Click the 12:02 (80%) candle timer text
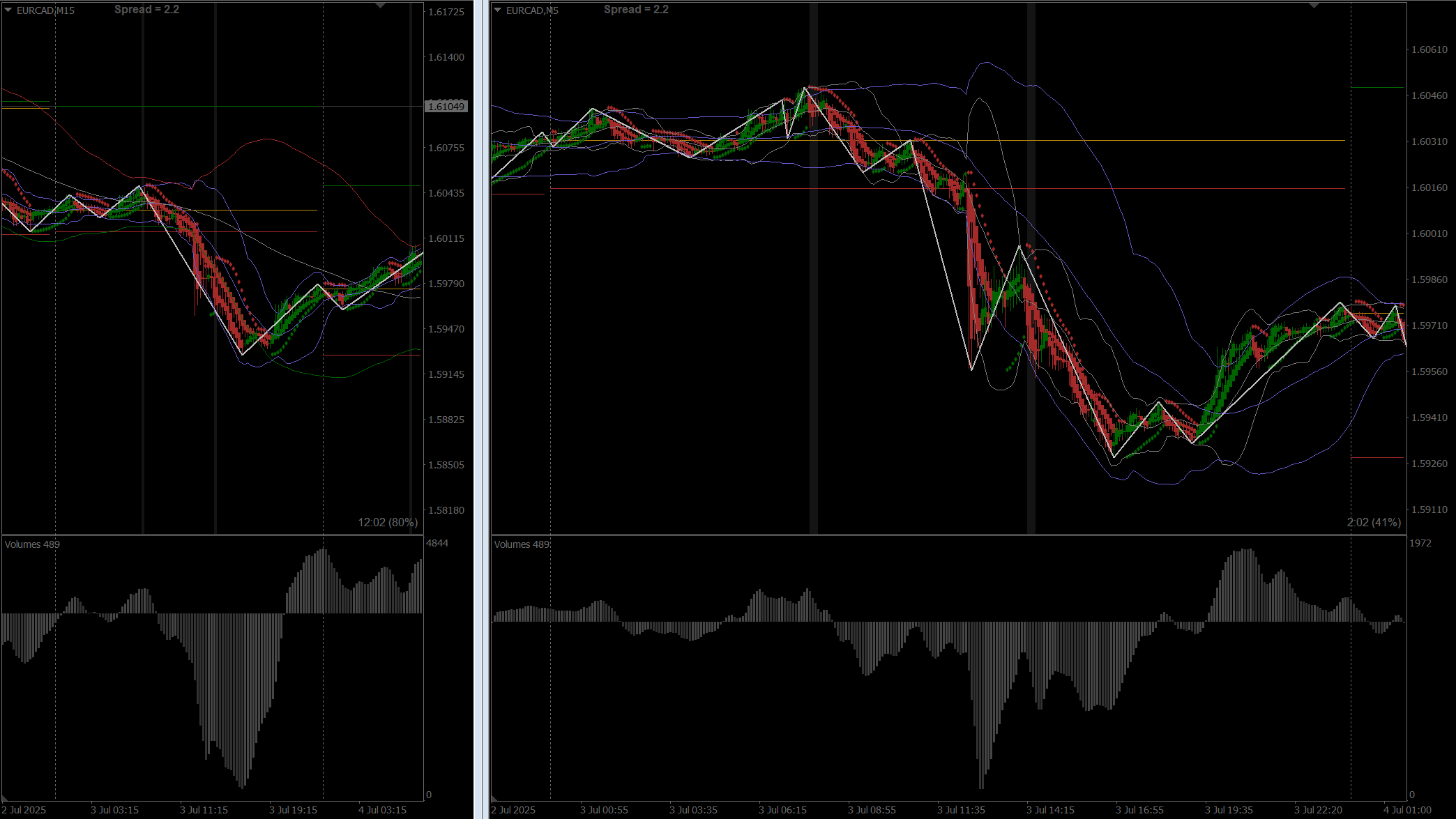The height and width of the screenshot is (819, 1456). (x=388, y=522)
